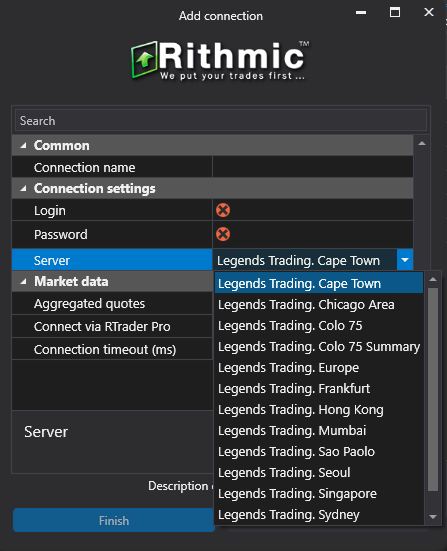Select Legends Trading. Mumbai
447x551 pixels.
(319, 430)
